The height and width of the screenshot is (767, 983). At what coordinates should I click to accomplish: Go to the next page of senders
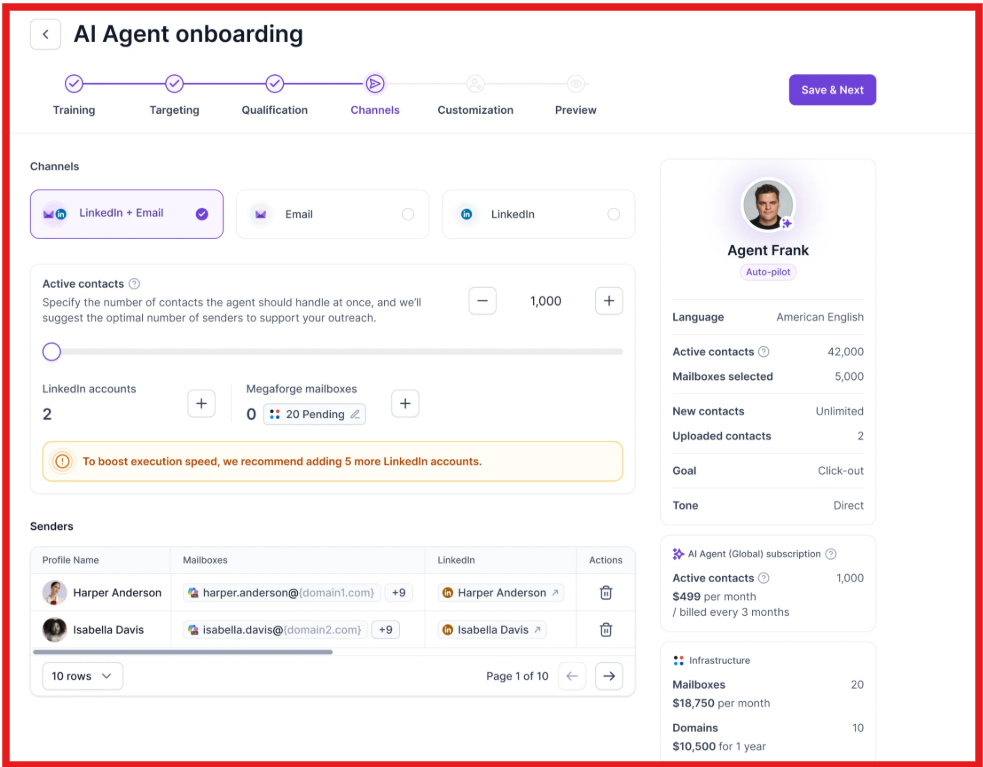coord(608,676)
